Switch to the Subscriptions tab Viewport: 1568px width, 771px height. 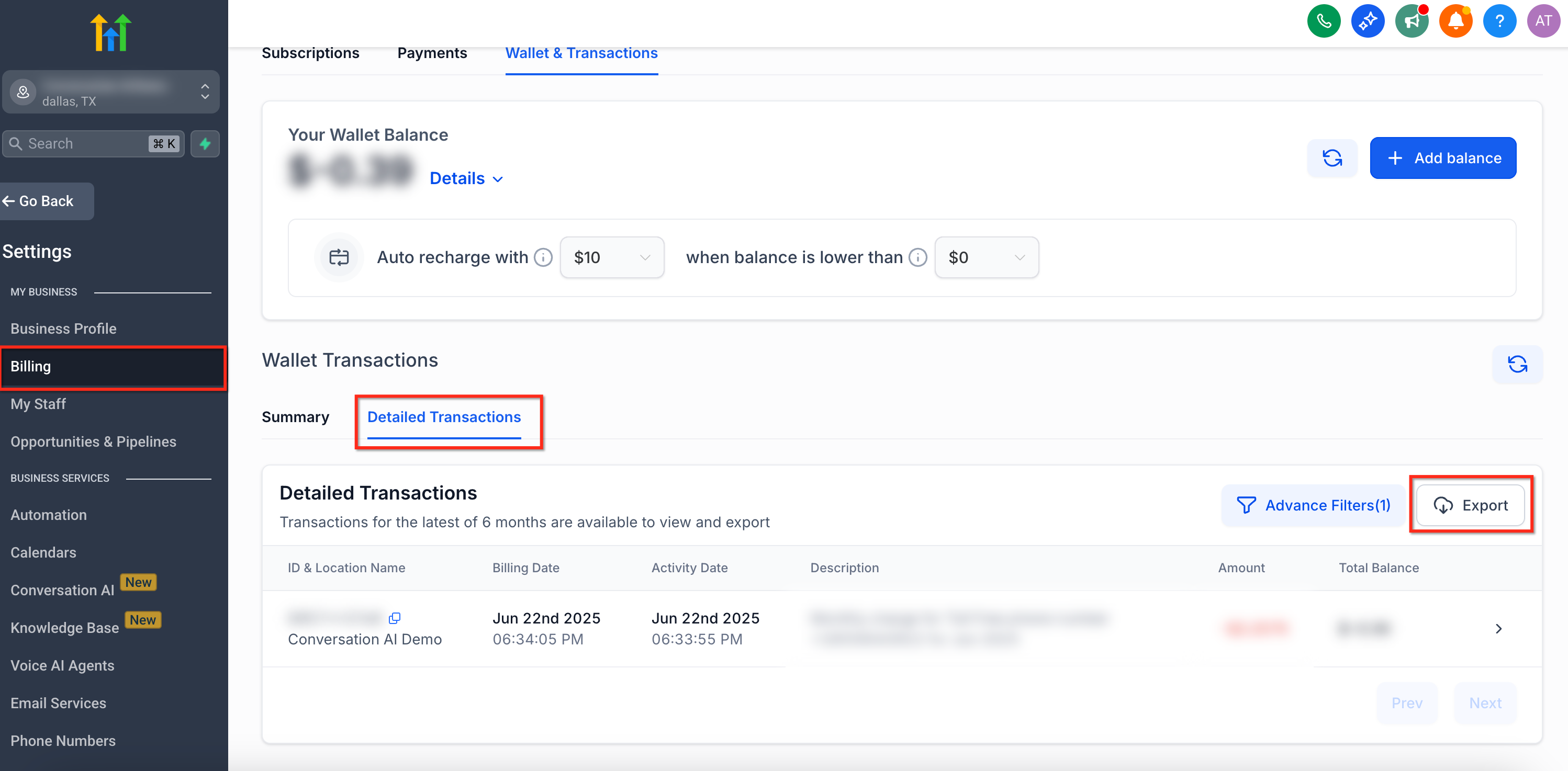[x=310, y=53]
